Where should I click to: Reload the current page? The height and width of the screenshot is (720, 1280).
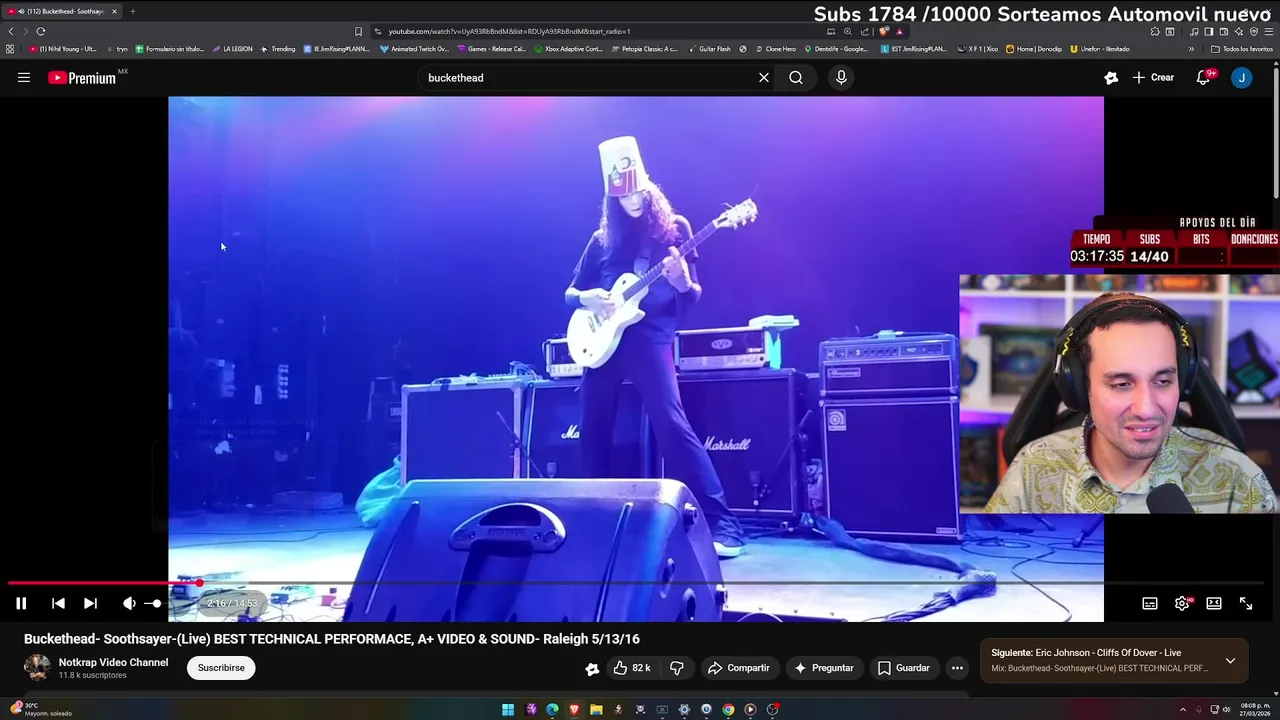coord(41,31)
